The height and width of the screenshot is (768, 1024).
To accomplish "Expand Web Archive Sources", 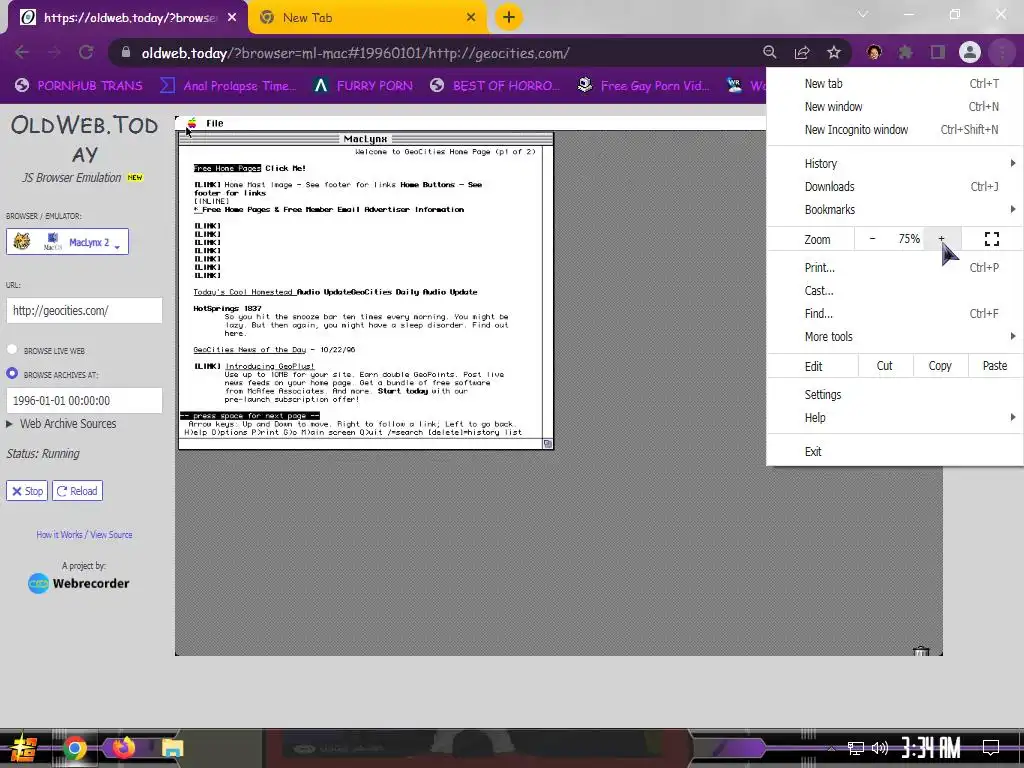I will click(x=61, y=424).
